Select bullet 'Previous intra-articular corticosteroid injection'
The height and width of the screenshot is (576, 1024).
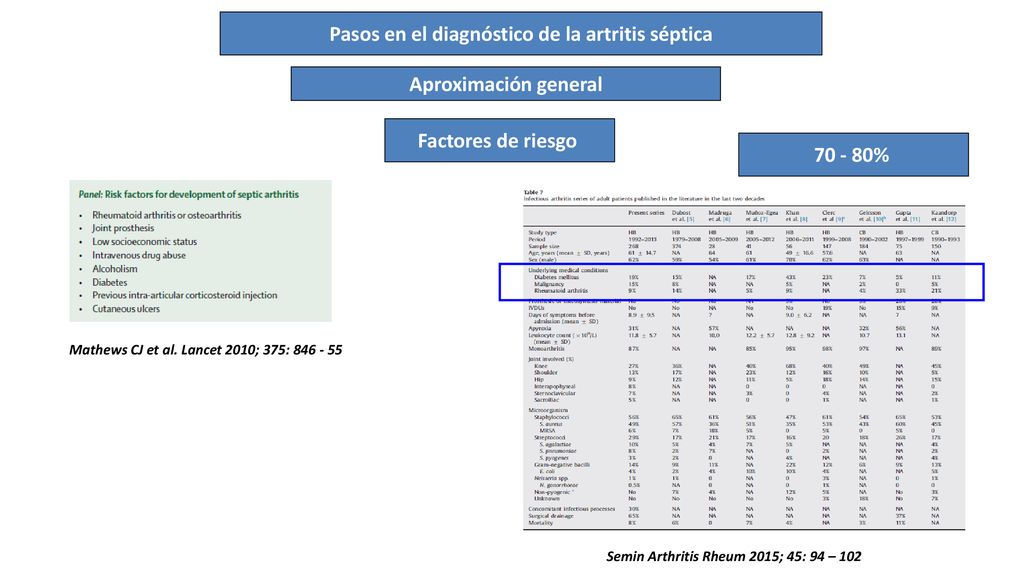click(184, 295)
